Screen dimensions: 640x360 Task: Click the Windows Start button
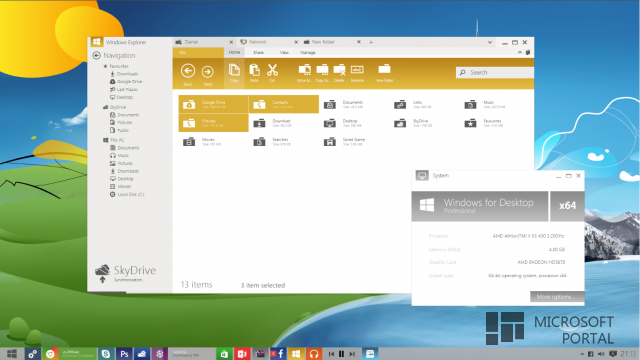pyautogui.click(x=12, y=354)
